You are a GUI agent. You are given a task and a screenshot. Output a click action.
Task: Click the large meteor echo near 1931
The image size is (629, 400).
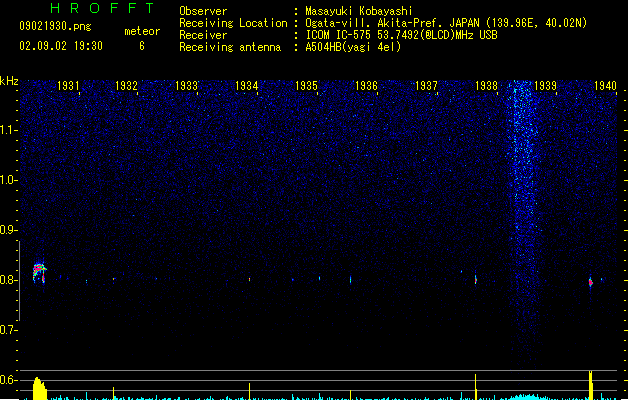pyautogui.click(x=39, y=272)
